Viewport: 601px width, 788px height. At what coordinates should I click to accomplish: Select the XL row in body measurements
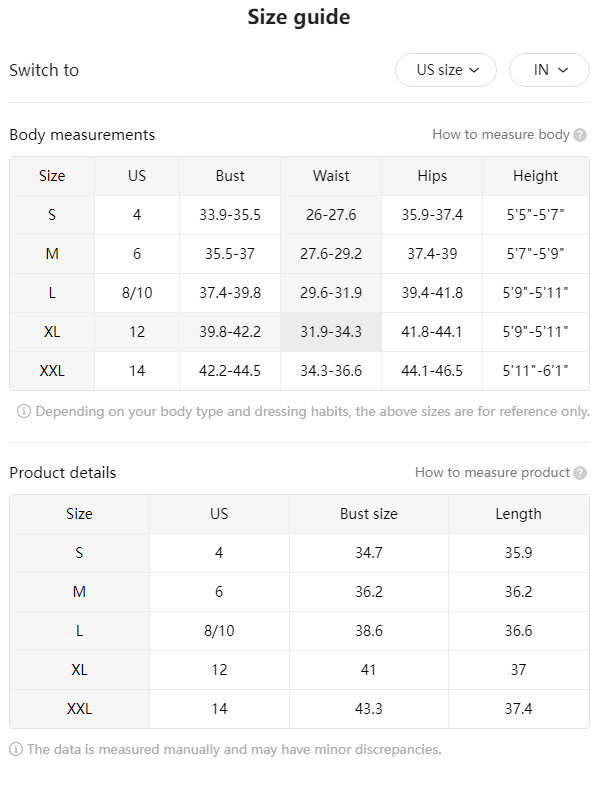299,332
